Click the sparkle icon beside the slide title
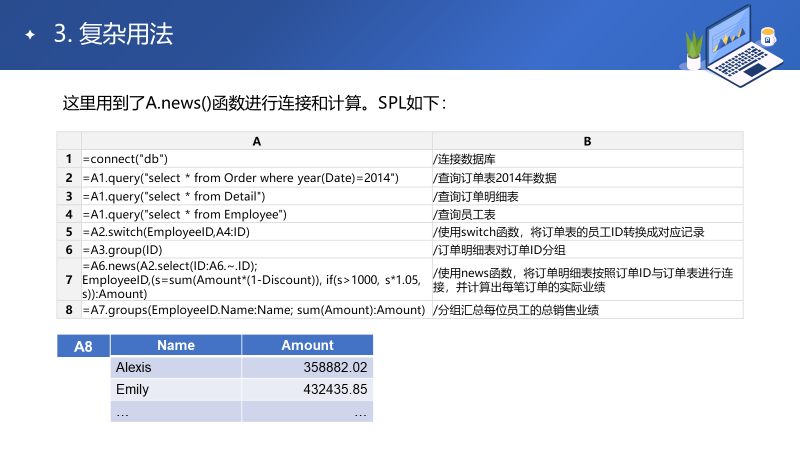800x450 pixels. 30,35
